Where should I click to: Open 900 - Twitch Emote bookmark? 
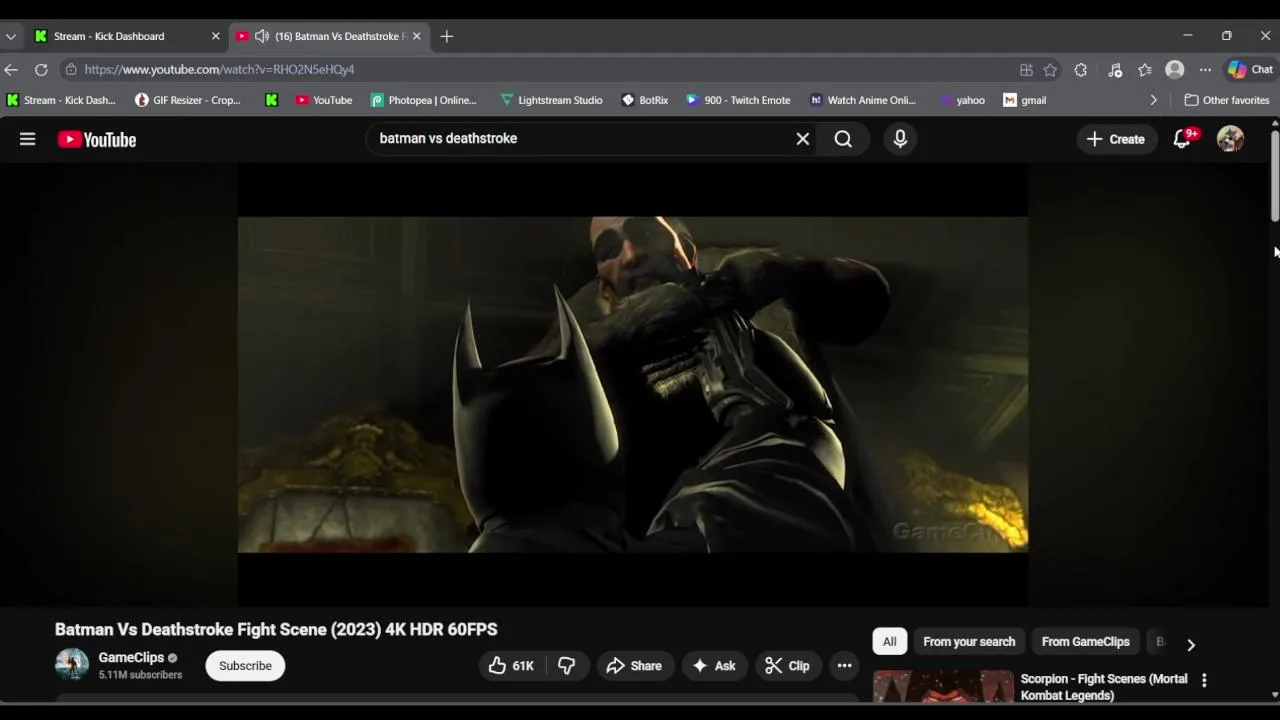[x=738, y=100]
